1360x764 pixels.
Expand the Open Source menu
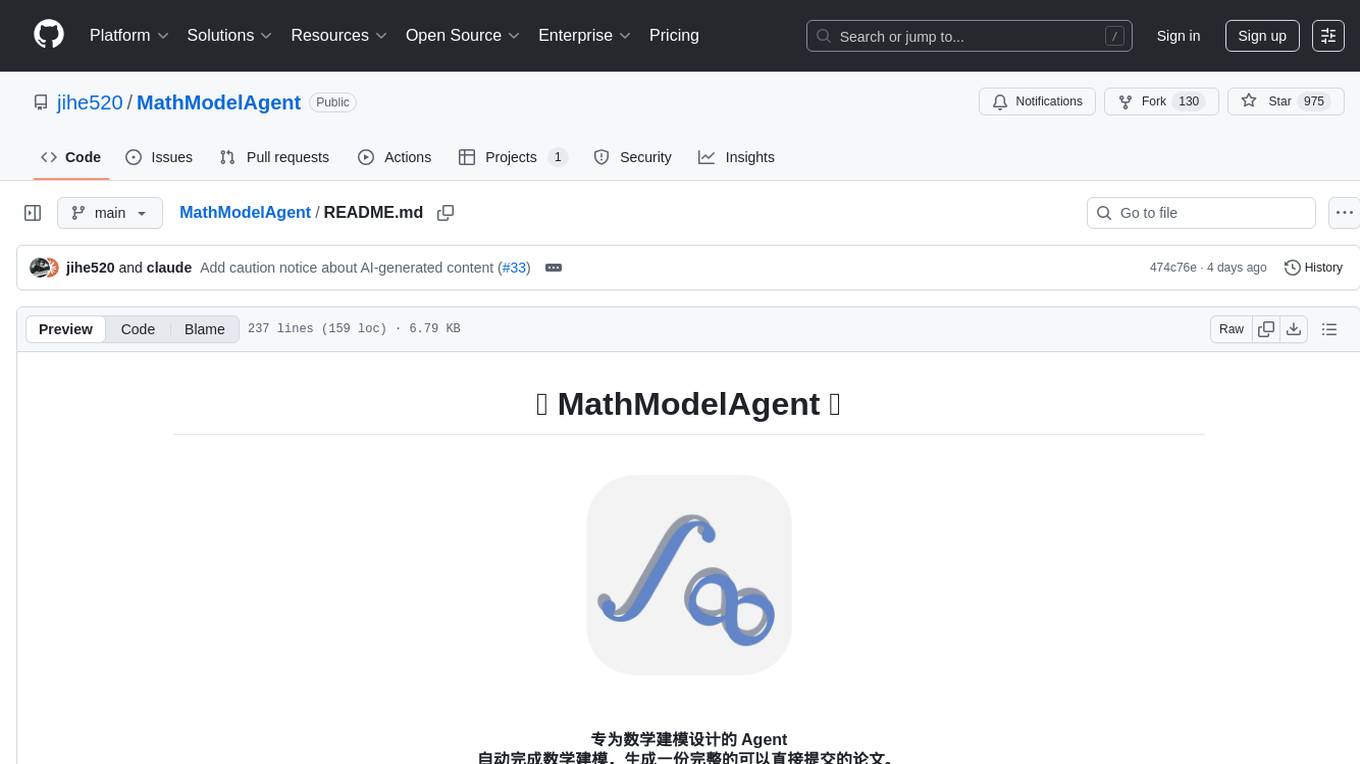pyautogui.click(x=462, y=35)
